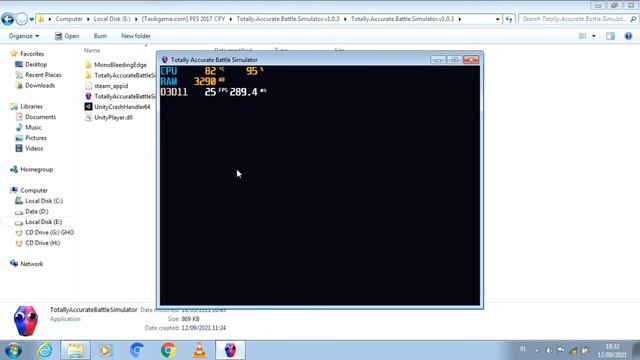Click Open in the Explorer toolbar
This screenshot has width=640, height=360.
click(67, 36)
